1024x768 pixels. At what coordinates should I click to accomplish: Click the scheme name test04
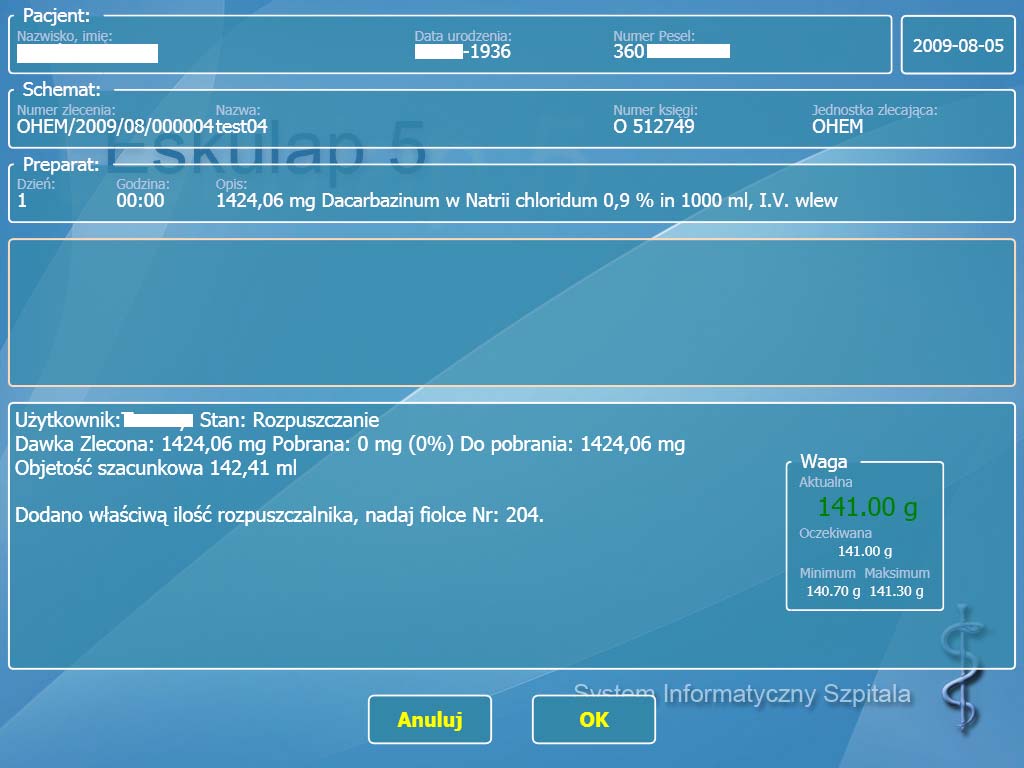tap(242, 127)
